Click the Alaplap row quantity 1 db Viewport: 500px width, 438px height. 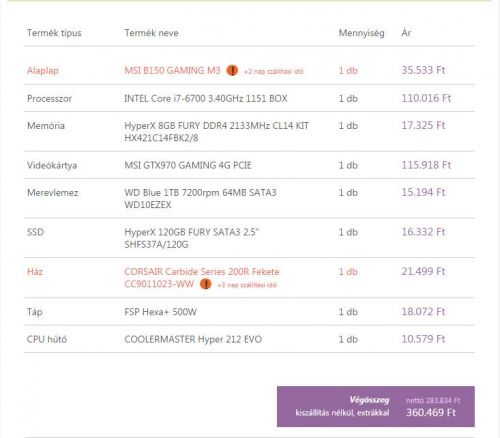[348, 71]
